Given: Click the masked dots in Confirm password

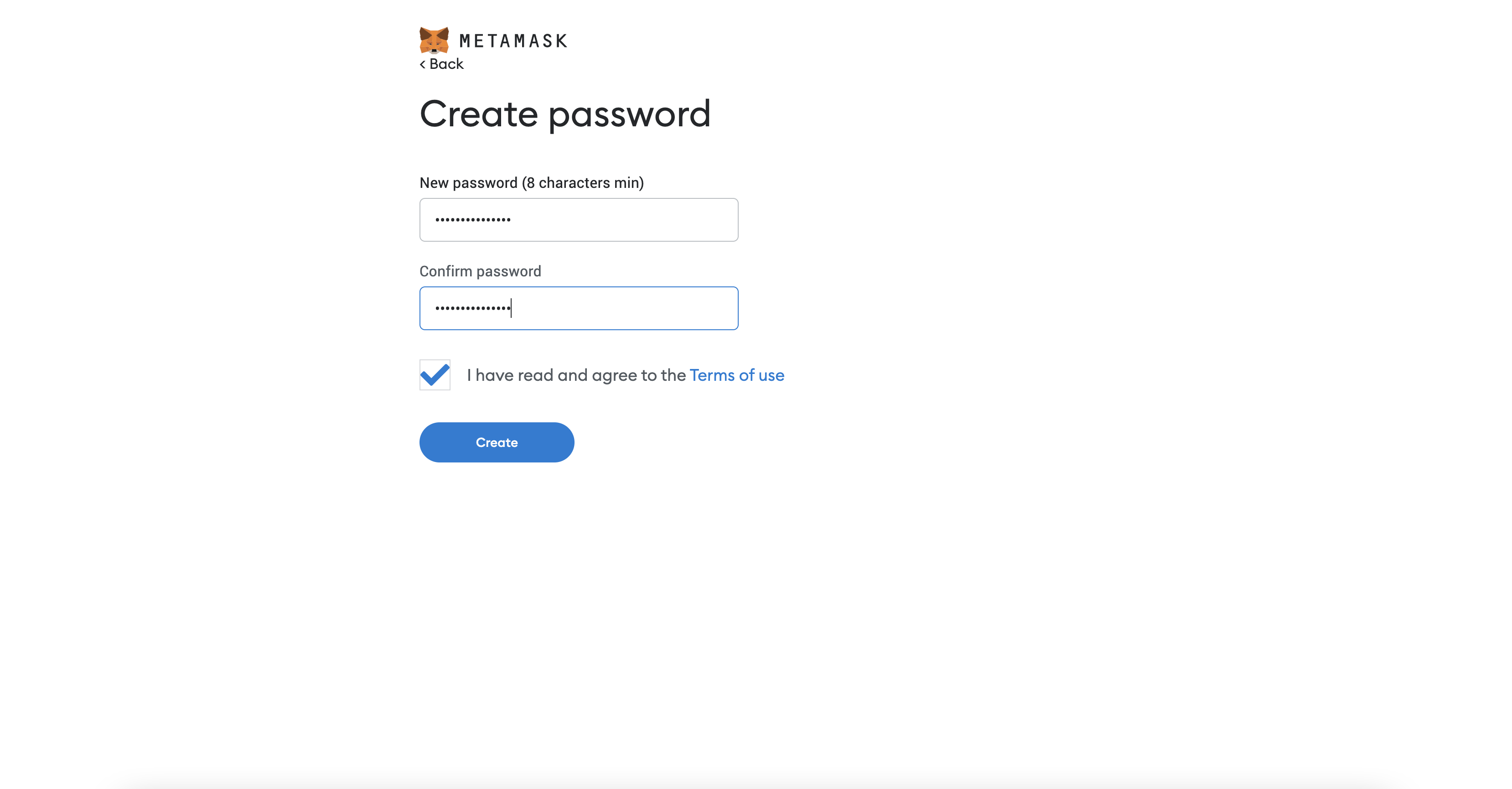Looking at the screenshot, I should [472, 308].
